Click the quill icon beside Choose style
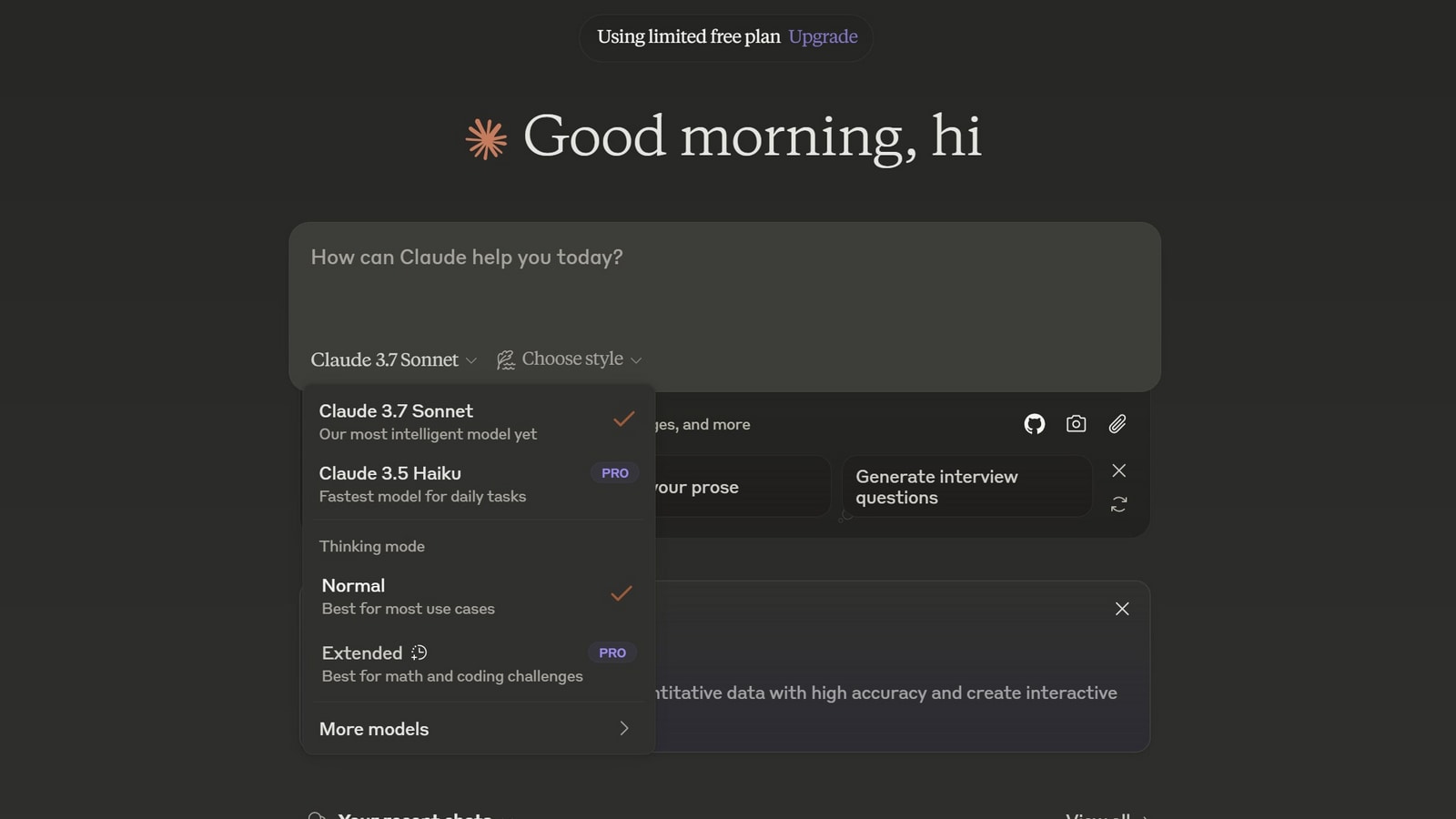The height and width of the screenshot is (819, 1456). coord(504,359)
